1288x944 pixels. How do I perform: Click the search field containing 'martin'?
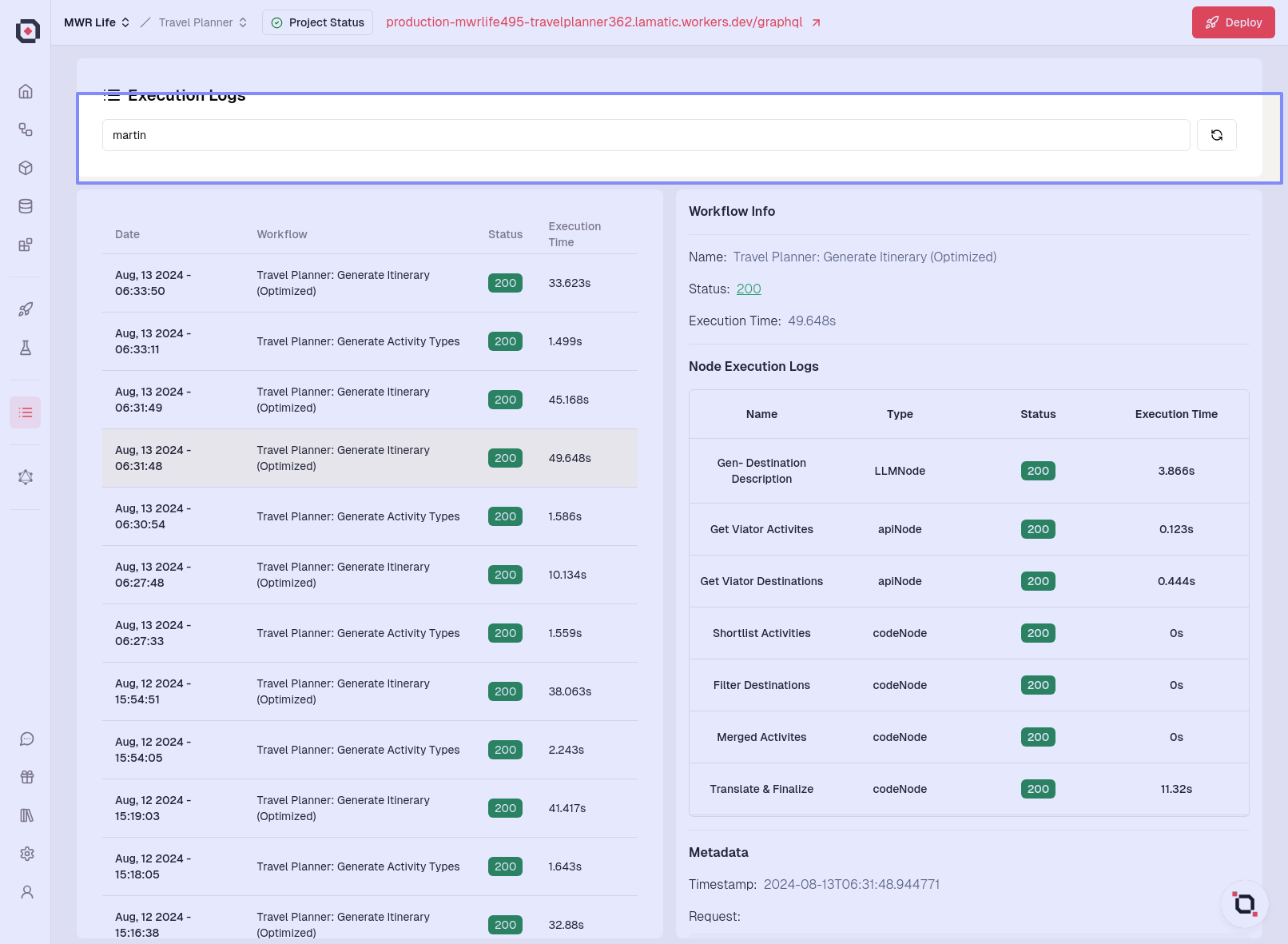pos(646,135)
